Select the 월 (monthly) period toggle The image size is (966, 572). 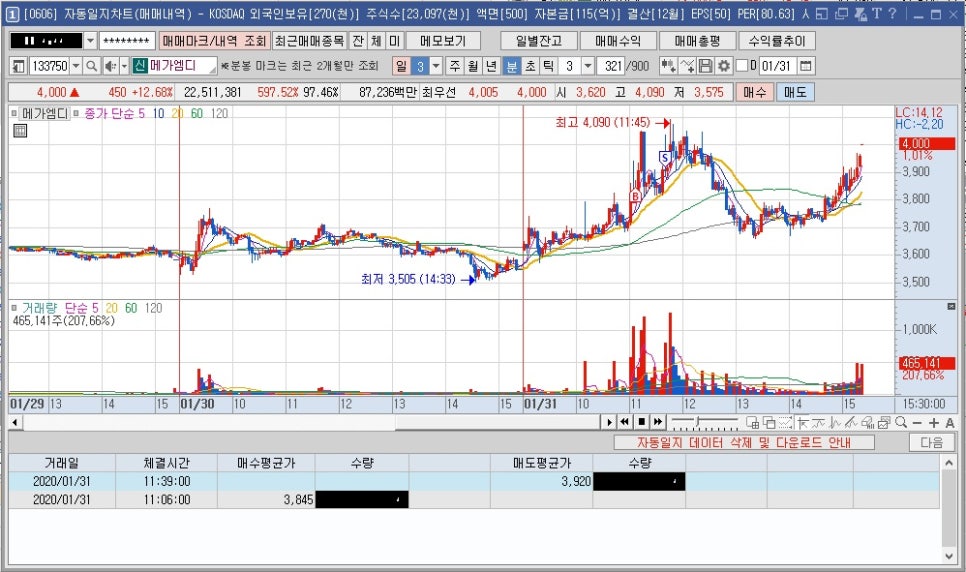473,66
